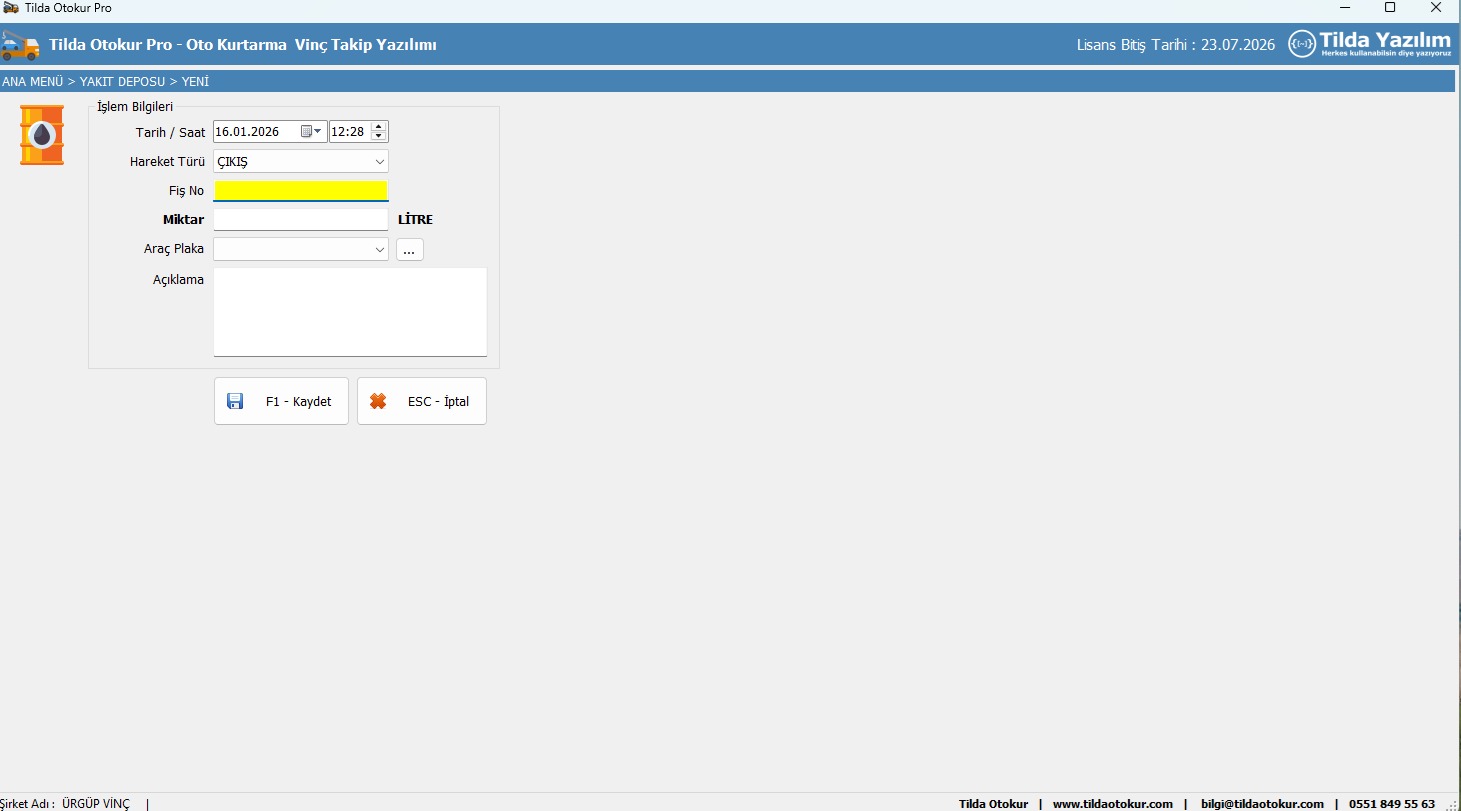Navigate to YAKIT DEPOSU breadcrumb item
1461x811 pixels.
pyautogui.click(x=122, y=82)
